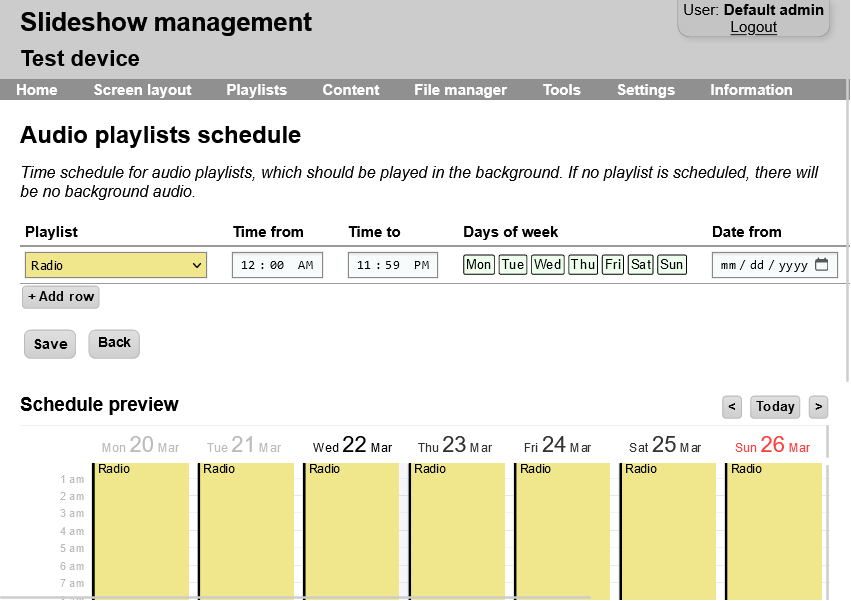Screen dimensions: 851x601
Task: Click the Logout link
Action: pyautogui.click(x=753, y=27)
